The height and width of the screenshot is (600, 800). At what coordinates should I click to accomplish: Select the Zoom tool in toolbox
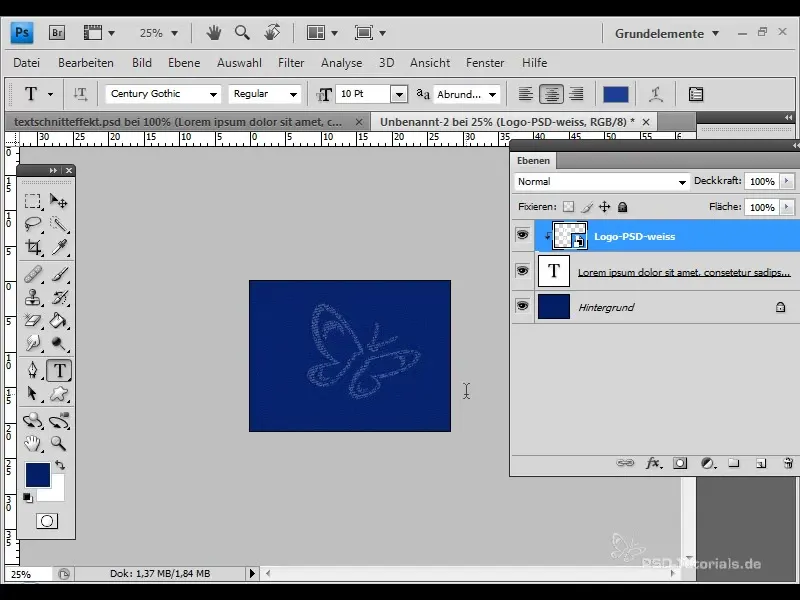(x=59, y=443)
